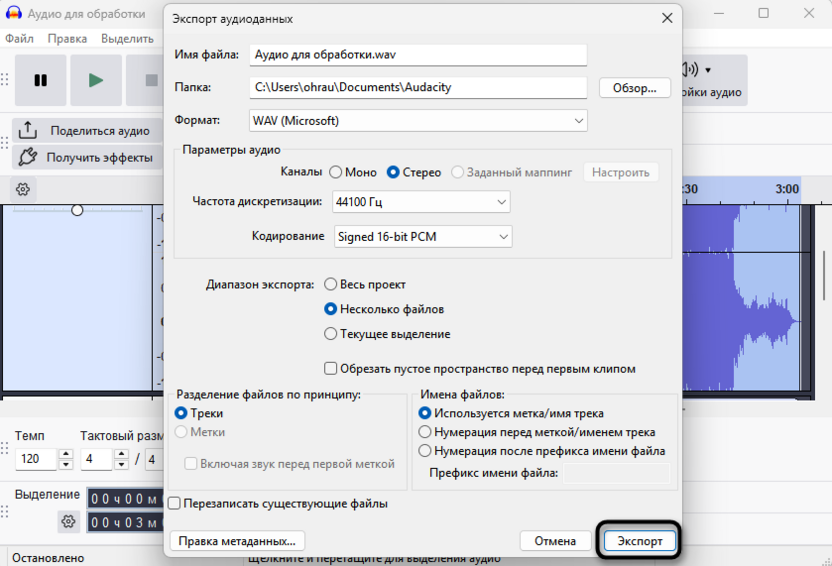The width and height of the screenshot is (832, 566).
Task: Click the folder path input field
Action: click(418, 87)
